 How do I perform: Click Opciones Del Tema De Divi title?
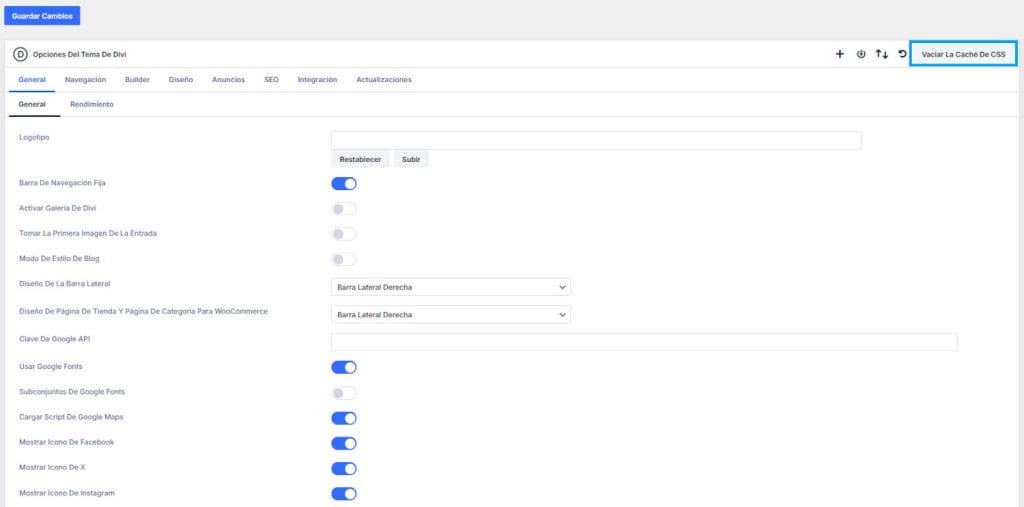tap(80, 55)
